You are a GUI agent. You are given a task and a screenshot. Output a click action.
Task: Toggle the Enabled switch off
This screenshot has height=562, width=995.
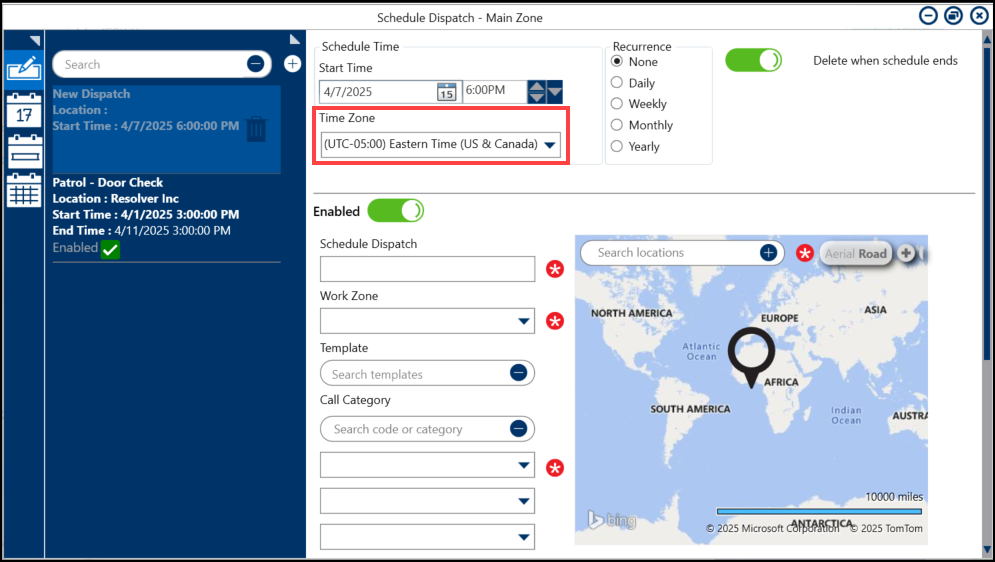click(396, 211)
